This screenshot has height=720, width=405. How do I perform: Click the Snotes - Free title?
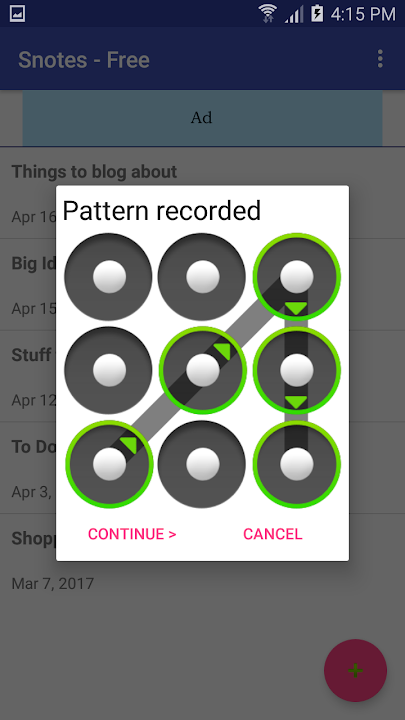coord(84,60)
